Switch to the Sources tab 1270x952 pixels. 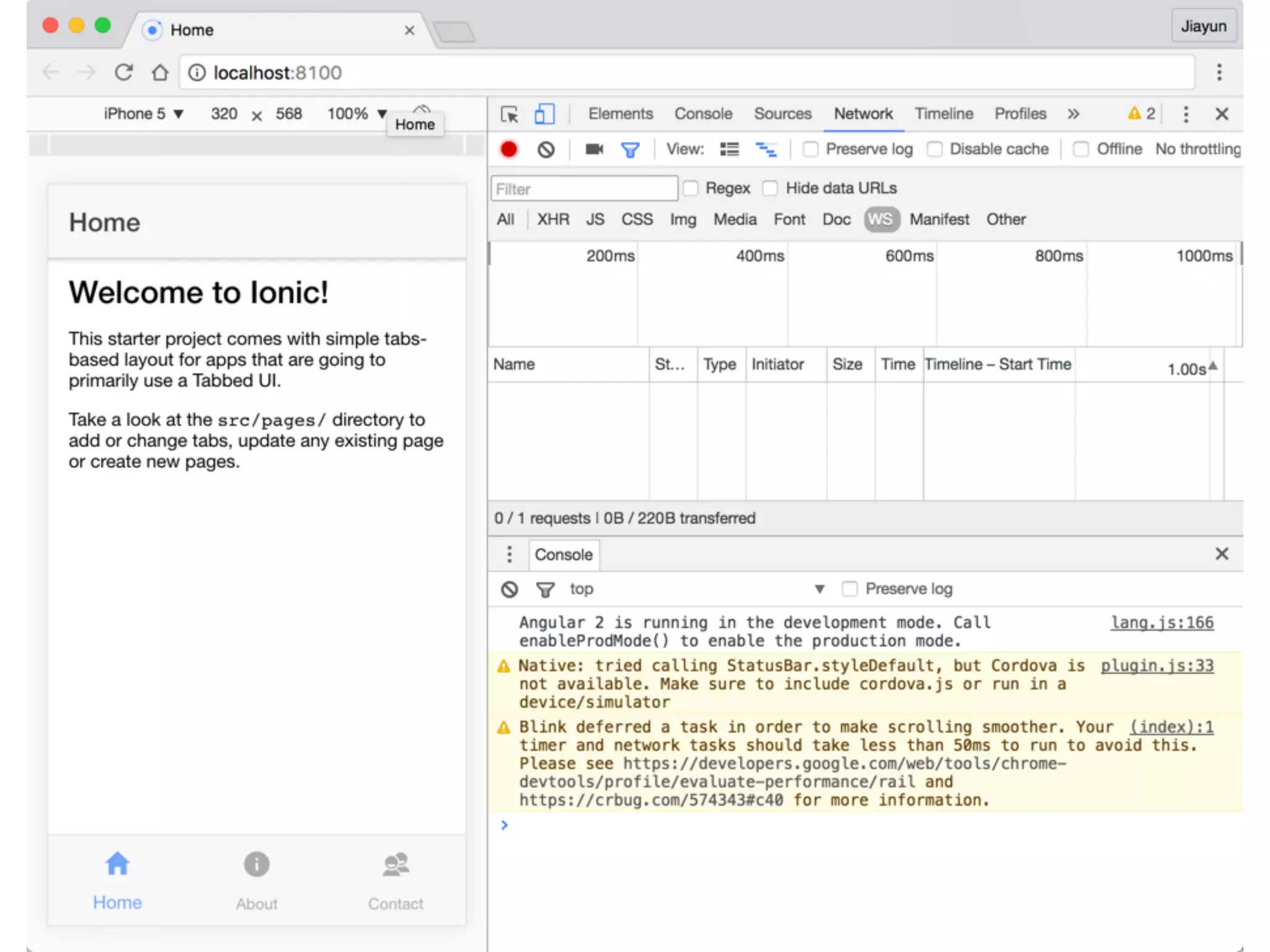coord(783,114)
